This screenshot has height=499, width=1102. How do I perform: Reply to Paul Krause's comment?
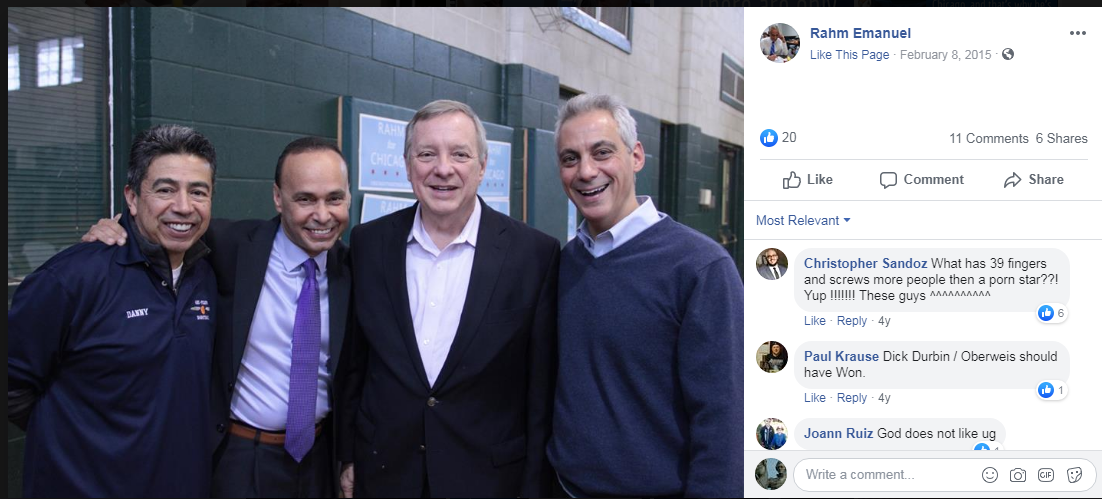click(x=851, y=398)
